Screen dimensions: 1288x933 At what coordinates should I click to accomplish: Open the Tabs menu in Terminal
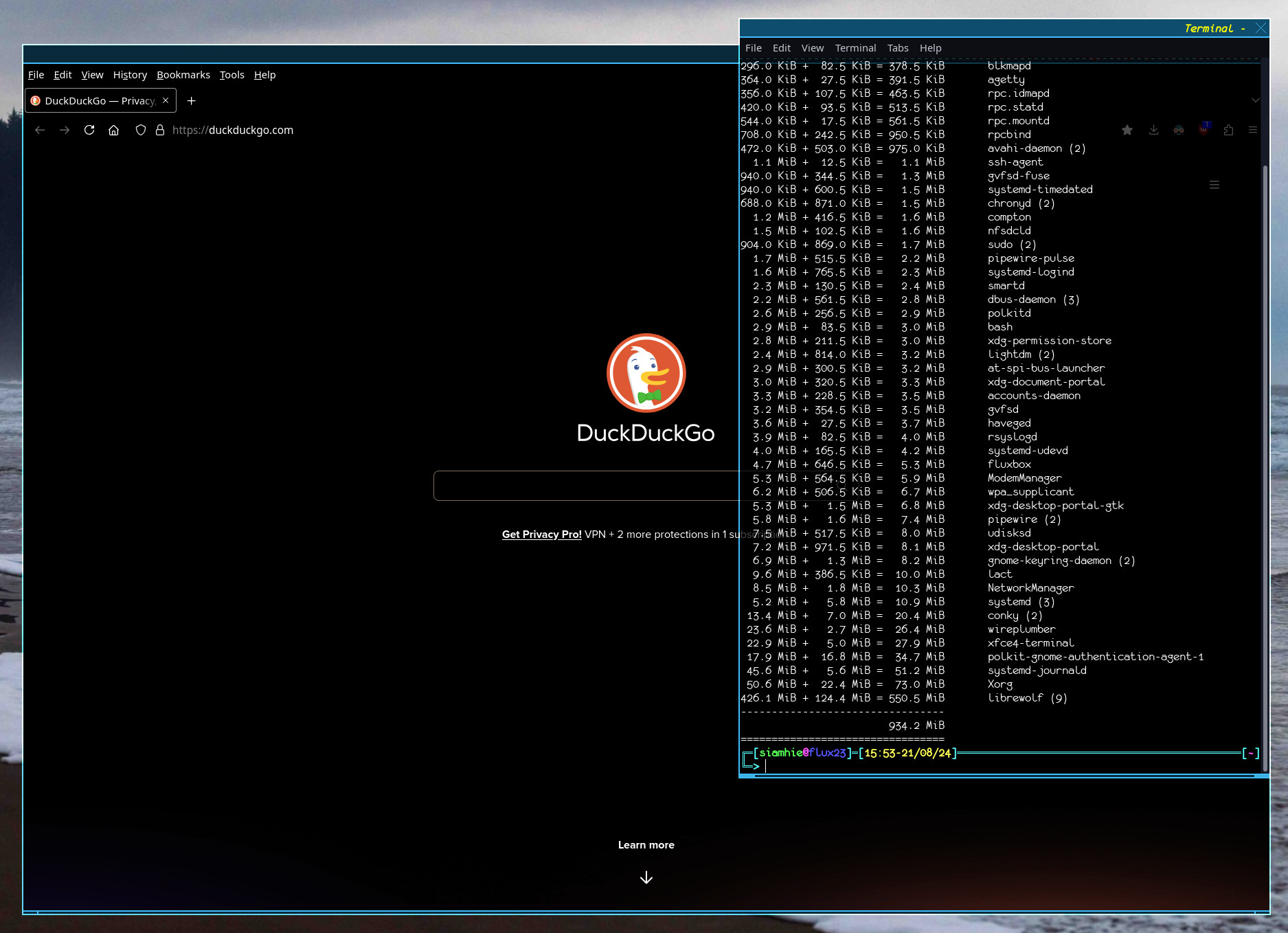click(x=898, y=48)
